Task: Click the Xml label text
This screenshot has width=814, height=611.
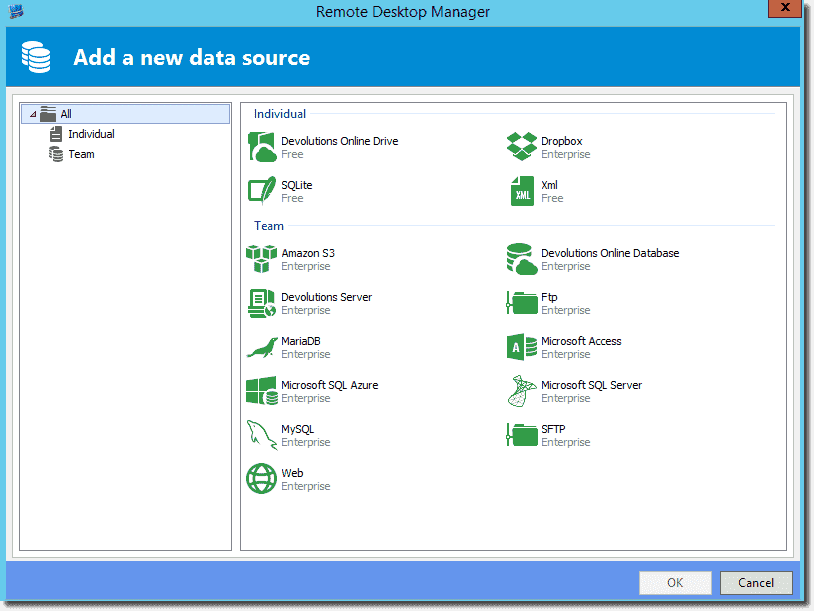Action: tap(549, 185)
